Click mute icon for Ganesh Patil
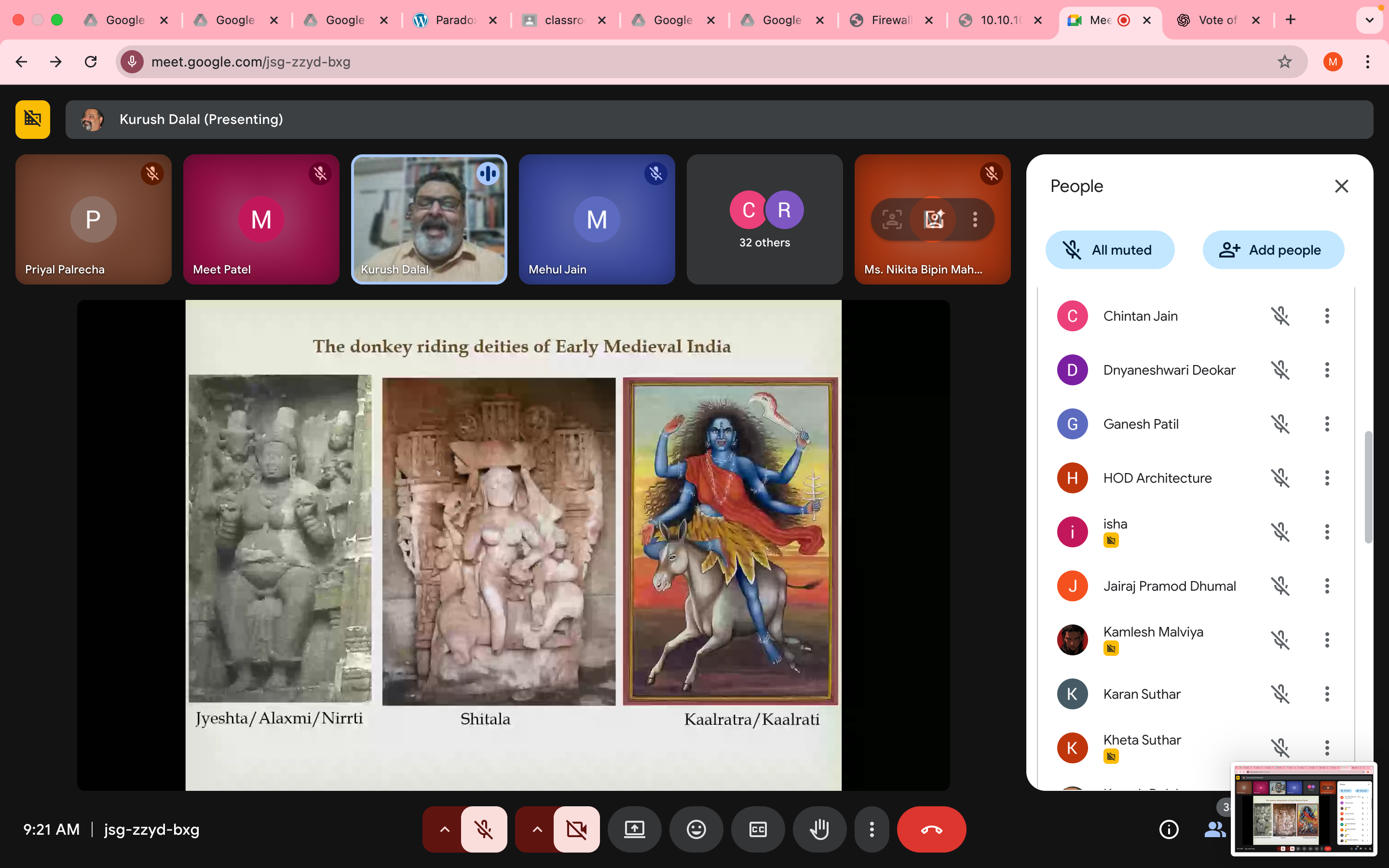This screenshot has width=1389, height=868. [1280, 424]
